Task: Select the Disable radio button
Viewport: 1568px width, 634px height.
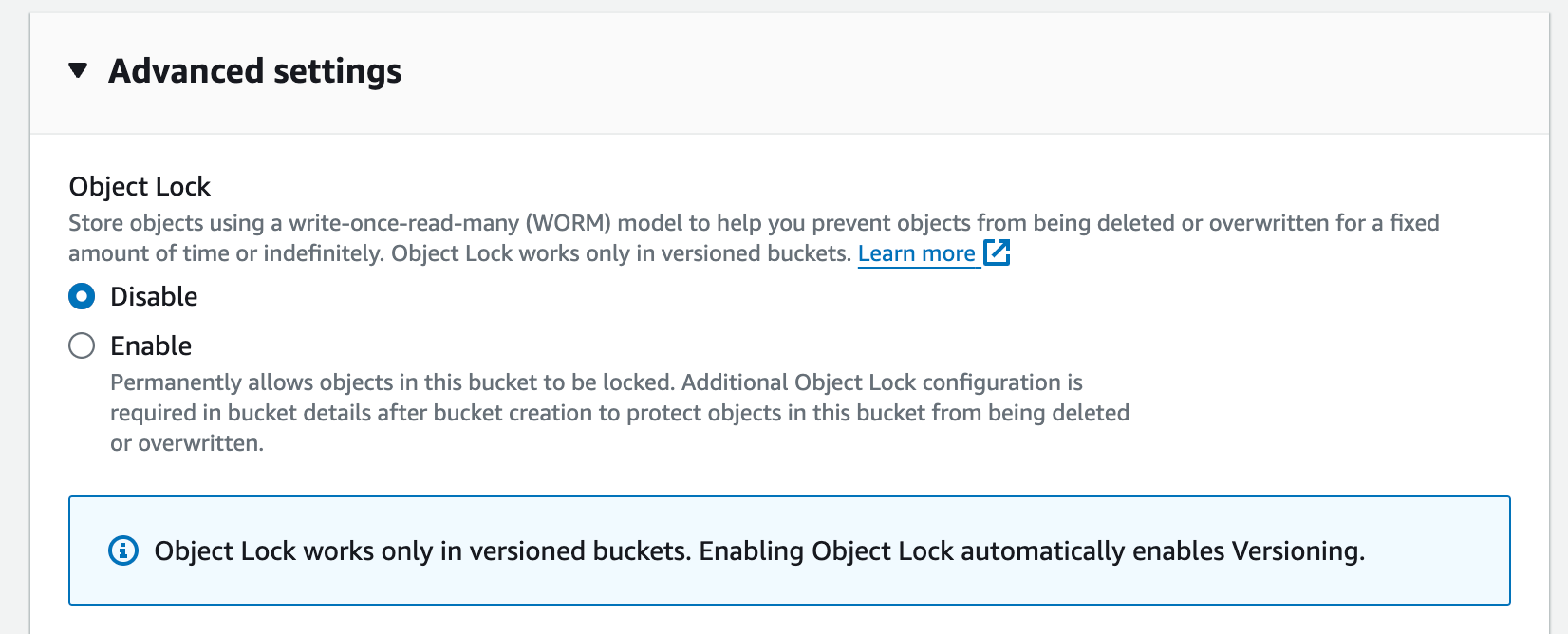Action: coord(82,297)
